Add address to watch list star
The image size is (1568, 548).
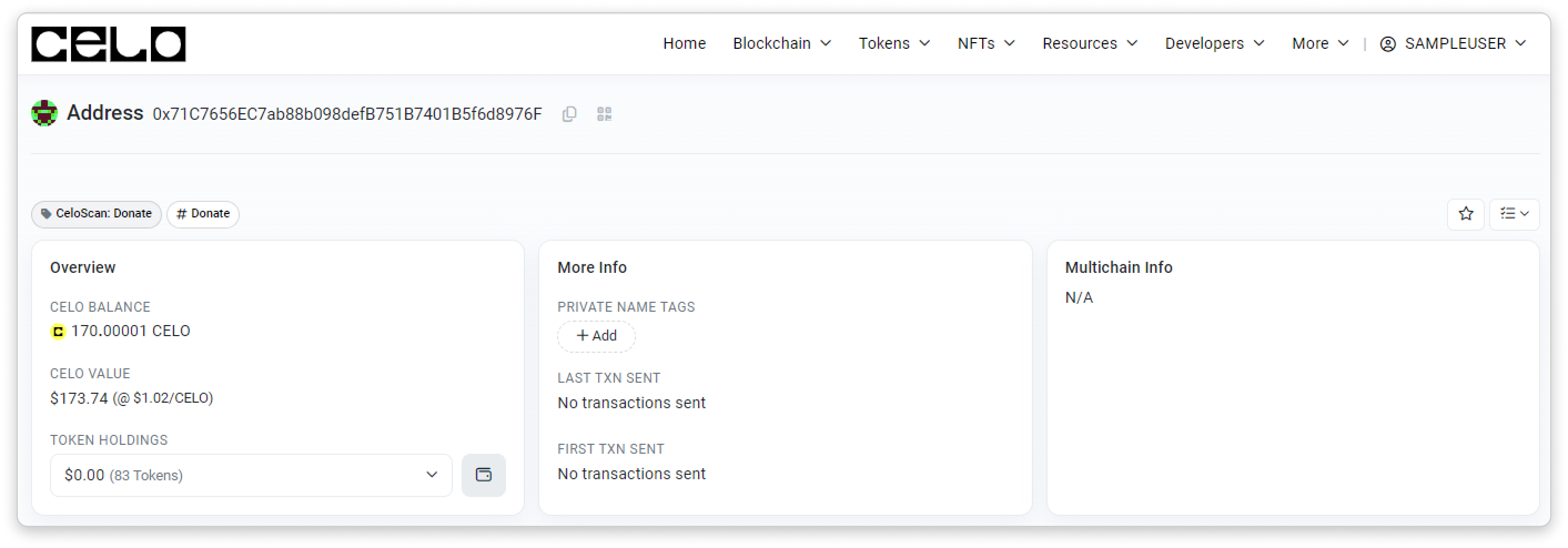tap(1466, 214)
